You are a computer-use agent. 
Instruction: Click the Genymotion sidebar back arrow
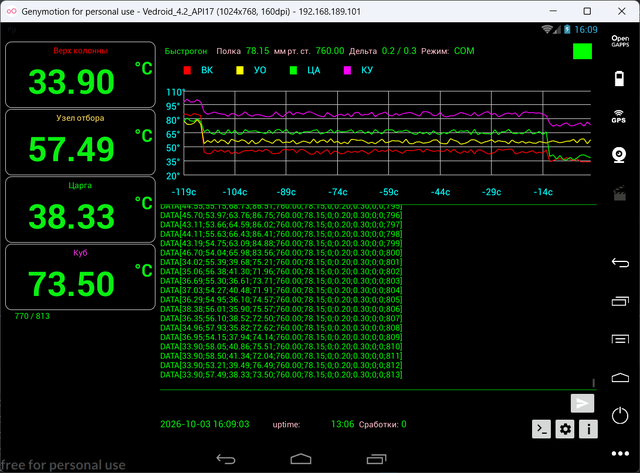(620, 262)
